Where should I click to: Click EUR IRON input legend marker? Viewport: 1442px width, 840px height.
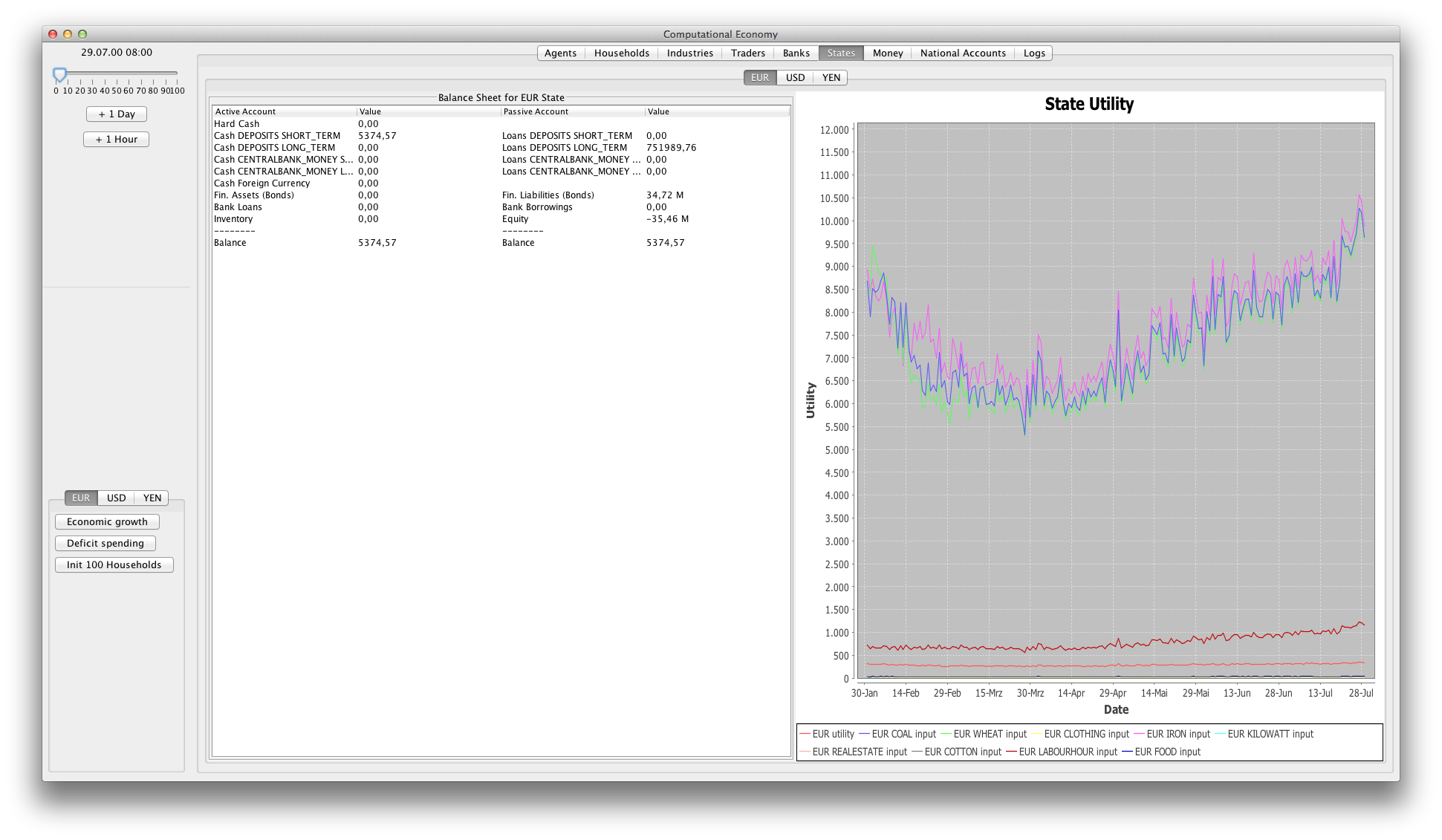(1140, 734)
